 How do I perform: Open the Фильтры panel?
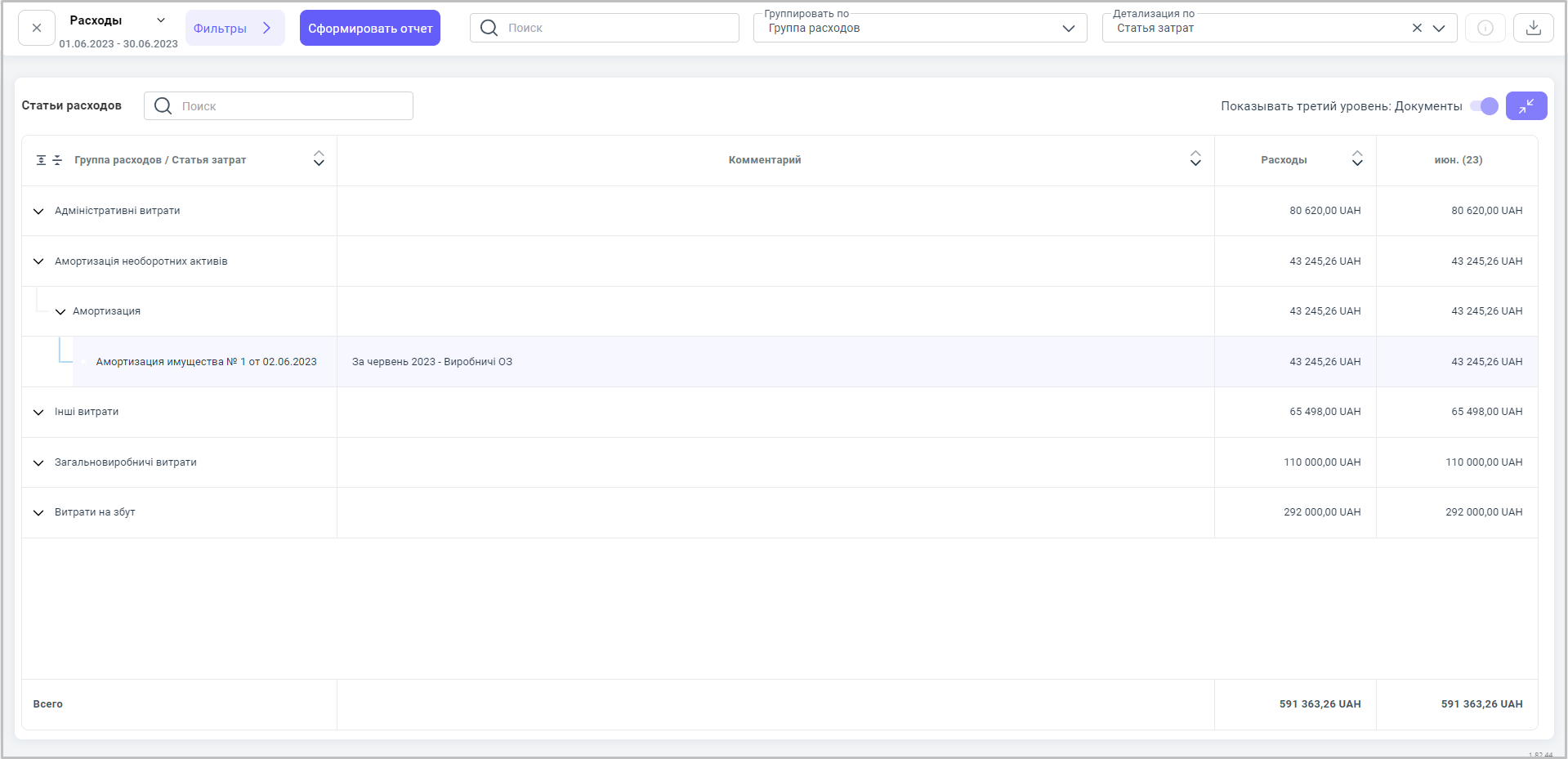(x=235, y=28)
